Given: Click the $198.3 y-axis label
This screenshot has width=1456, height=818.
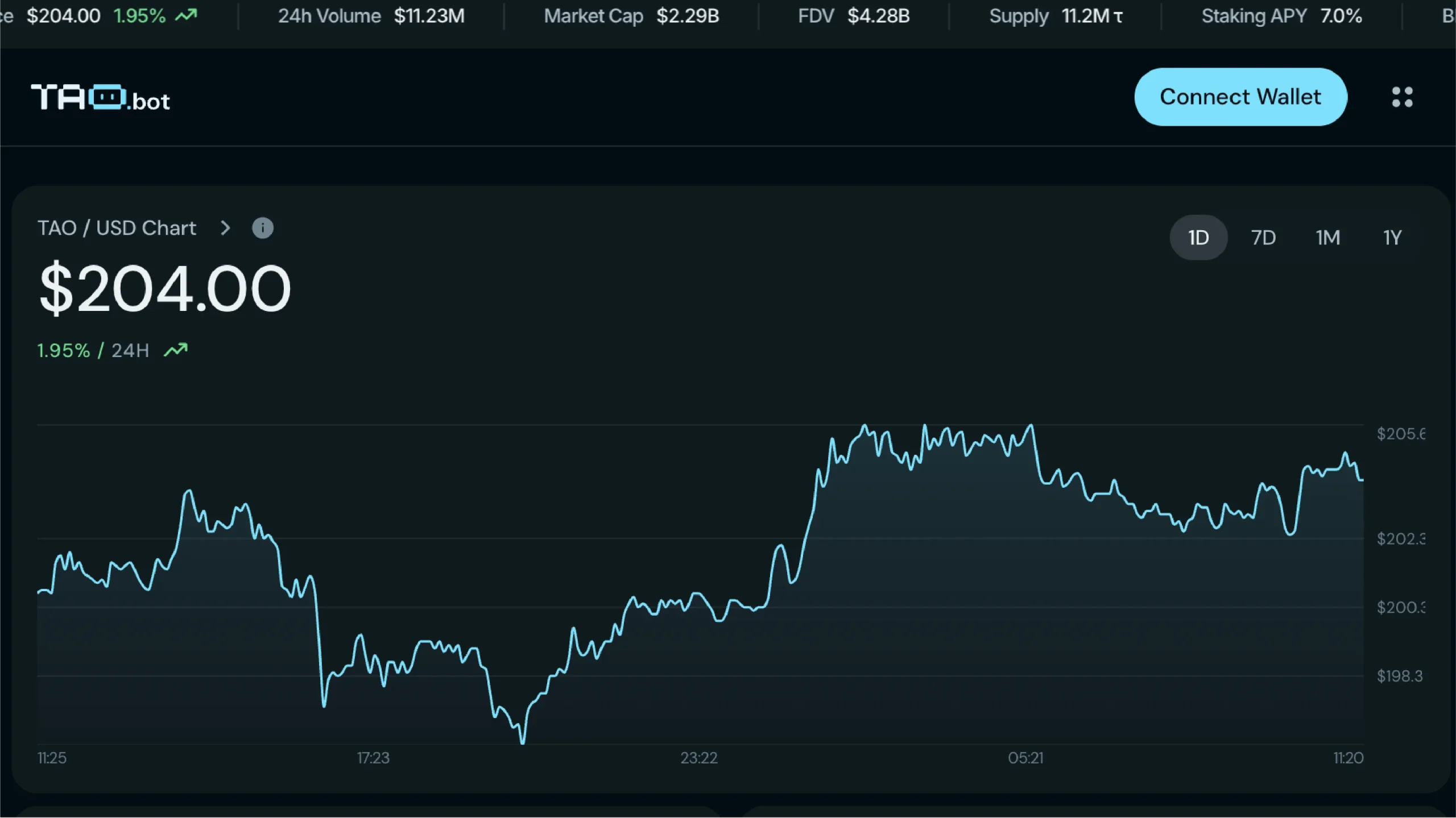Looking at the screenshot, I should point(1400,676).
